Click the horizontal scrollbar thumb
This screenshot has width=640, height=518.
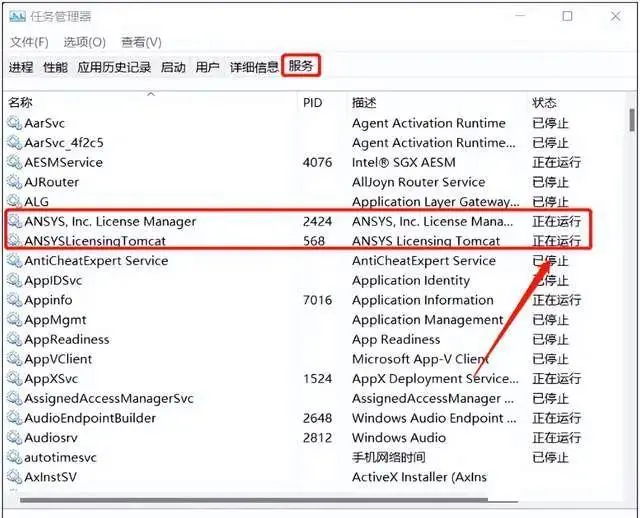coord(269,500)
